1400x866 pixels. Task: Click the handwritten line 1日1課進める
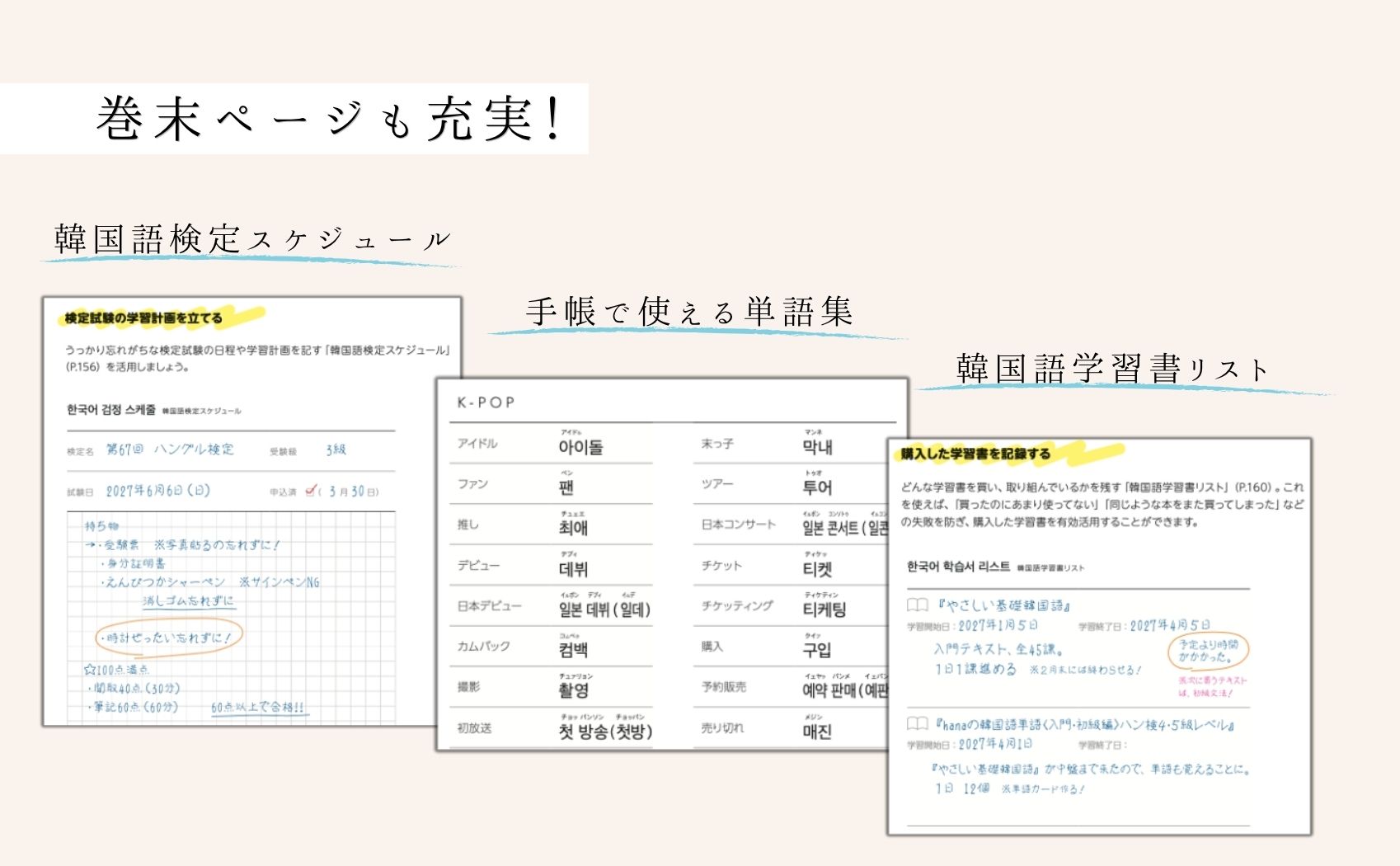[975, 669]
